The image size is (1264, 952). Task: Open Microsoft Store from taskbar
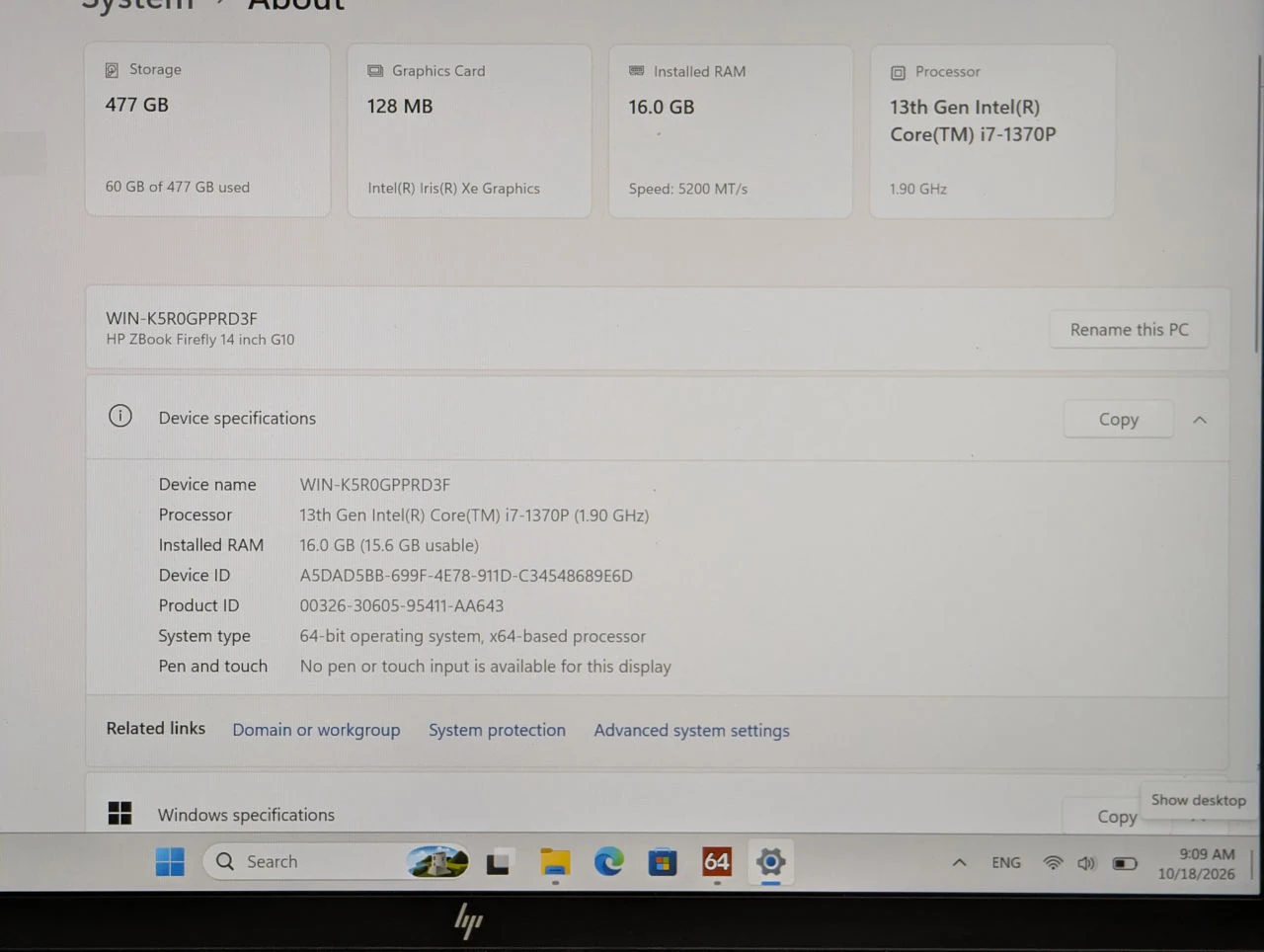pyautogui.click(x=663, y=862)
